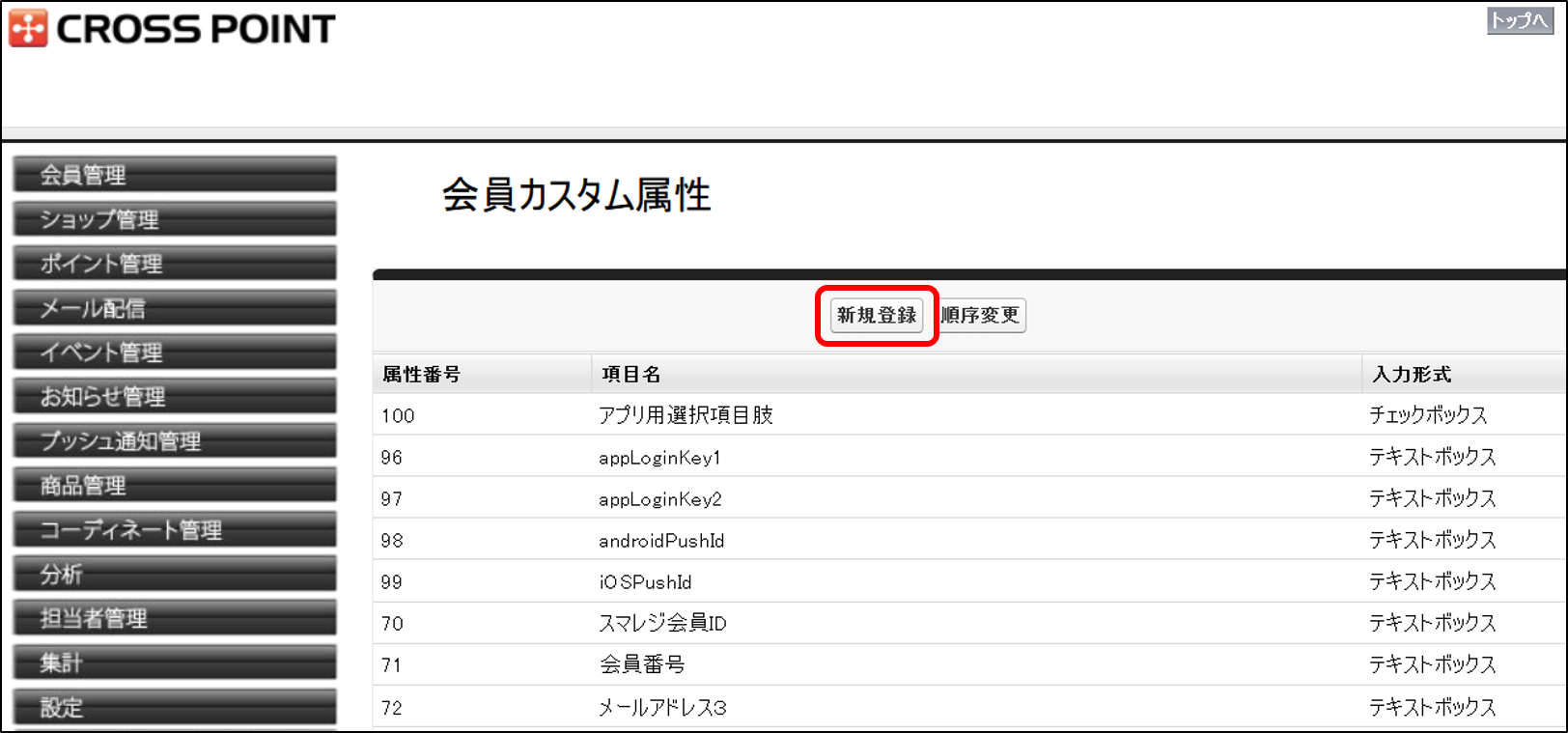Select お知らせ管理 in the sidebar
1568x733 pixels.
coord(175,397)
